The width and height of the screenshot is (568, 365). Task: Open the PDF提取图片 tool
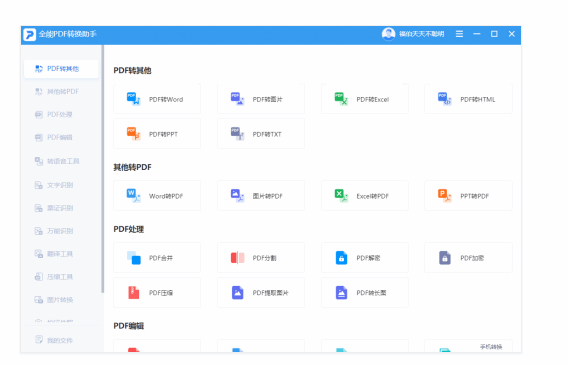click(x=261, y=292)
